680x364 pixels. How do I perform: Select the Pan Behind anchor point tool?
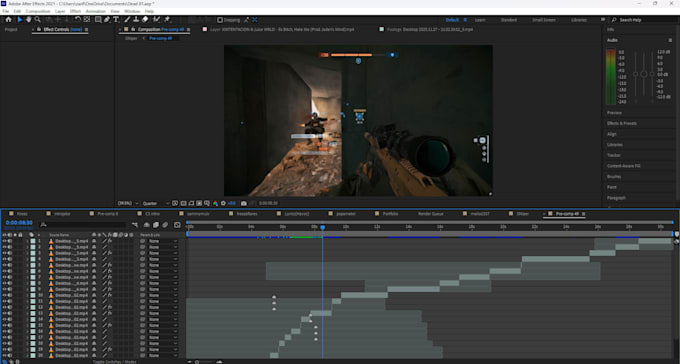click(87, 20)
